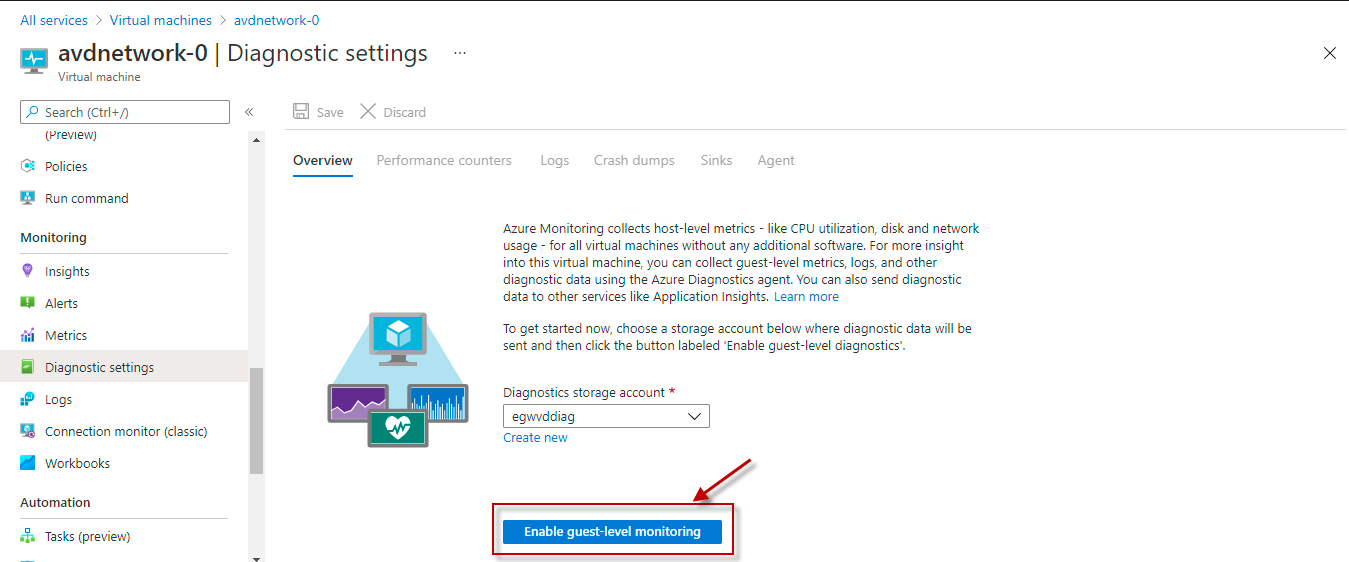Click the (Preview) item at sidebar top
This screenshot has height=562, width=1349.
tap(71, 135)
